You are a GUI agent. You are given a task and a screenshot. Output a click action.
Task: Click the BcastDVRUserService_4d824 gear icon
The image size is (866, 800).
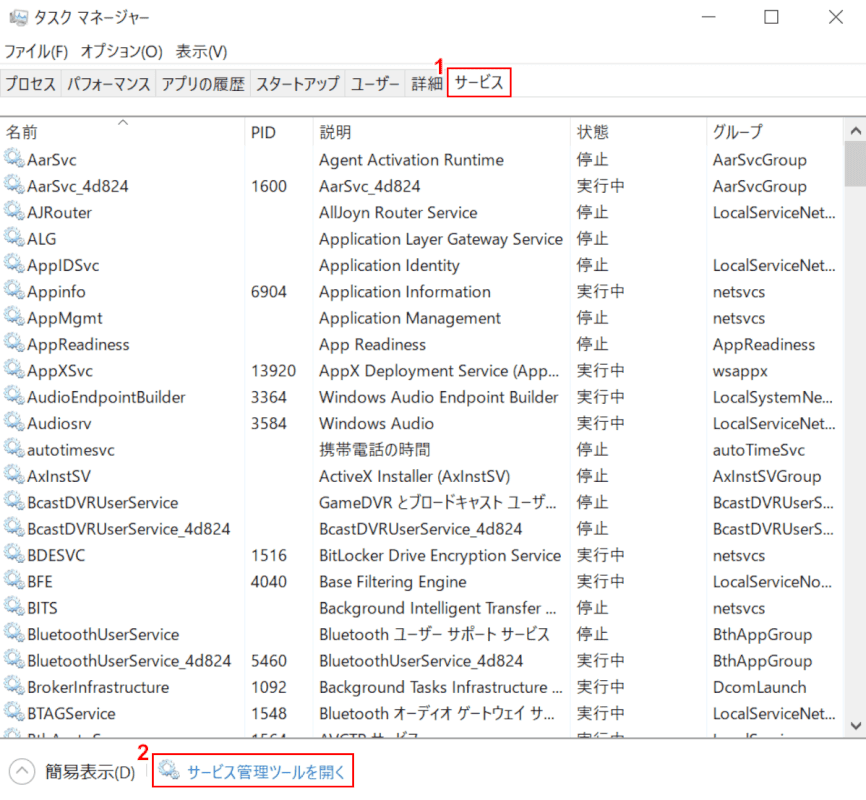pos(14,528)
